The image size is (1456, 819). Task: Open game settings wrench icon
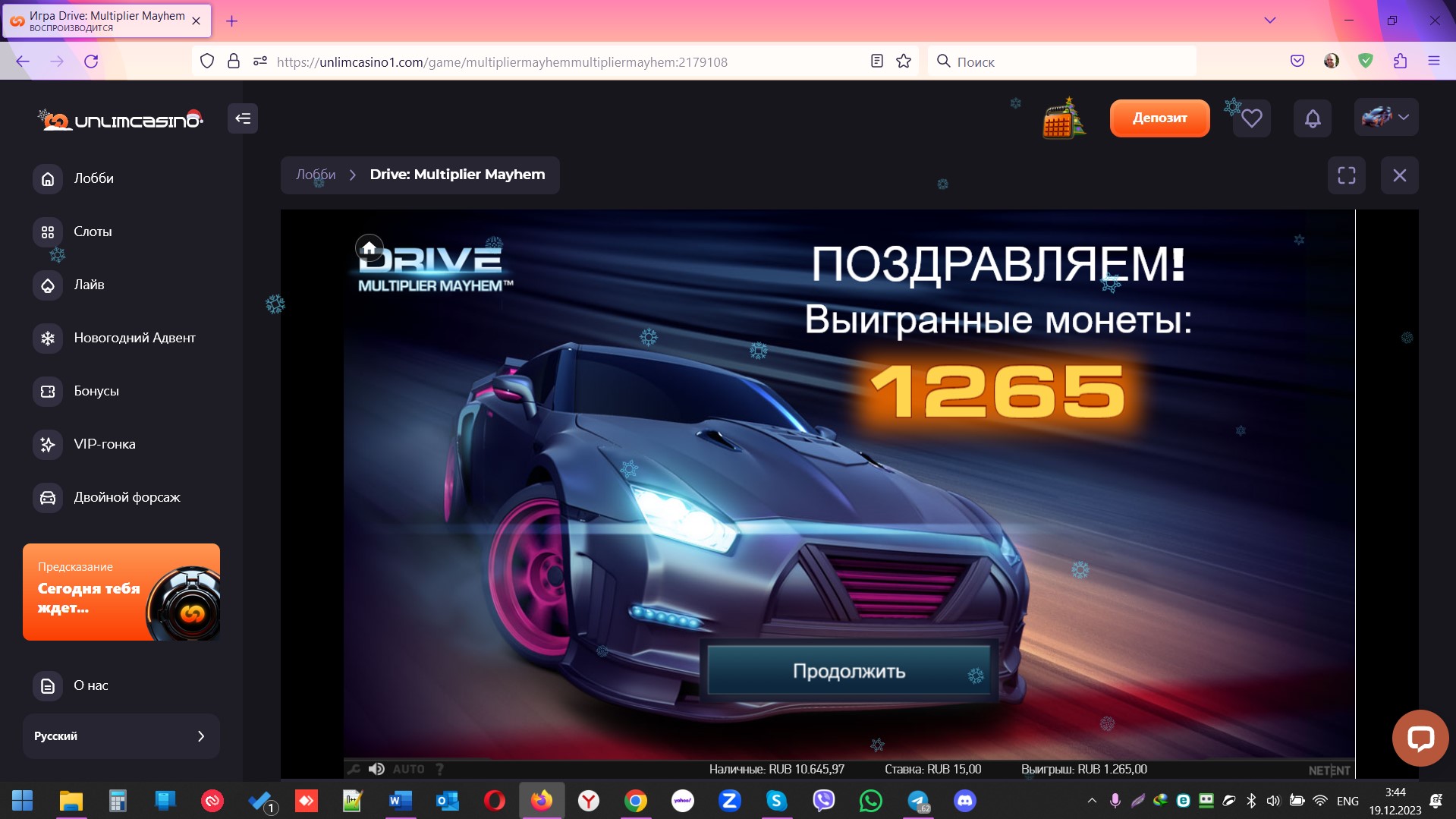click(x=354, y=769)
